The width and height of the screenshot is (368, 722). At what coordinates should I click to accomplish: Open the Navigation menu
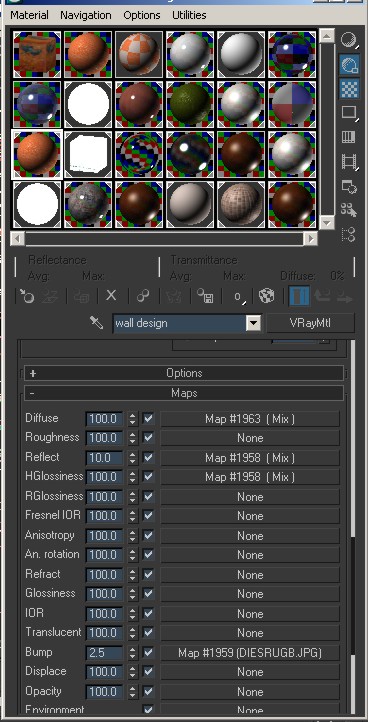(86, 15)
